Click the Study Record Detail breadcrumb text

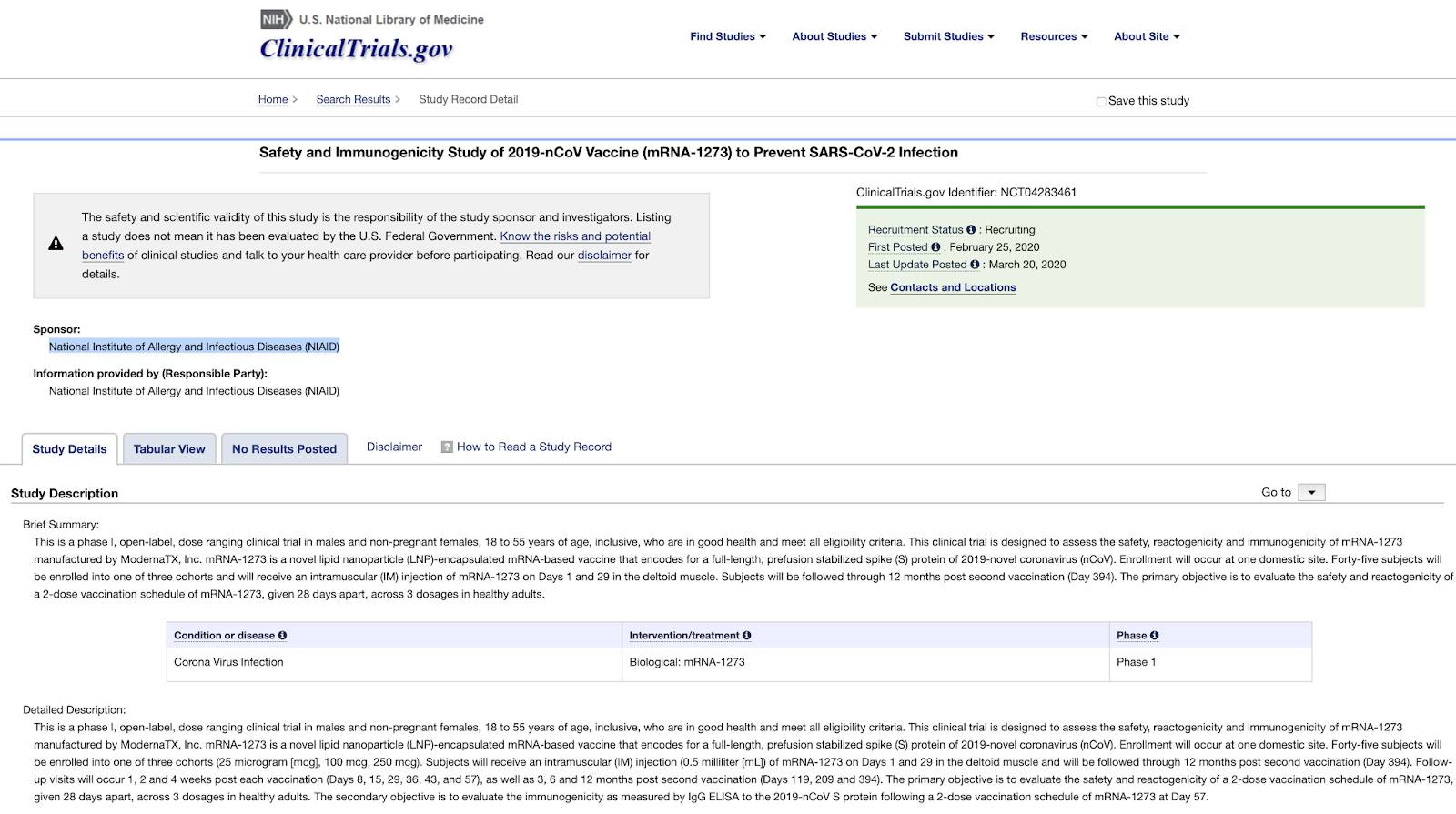click(469, 100)
